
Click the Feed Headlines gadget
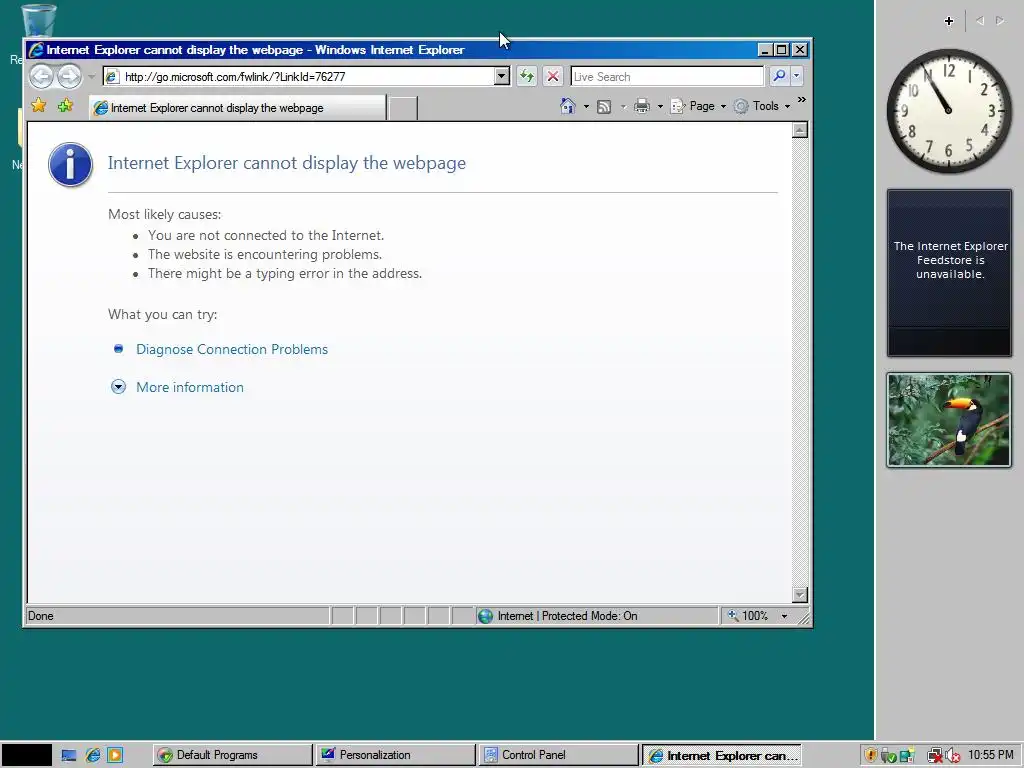(x=949, y=273)
